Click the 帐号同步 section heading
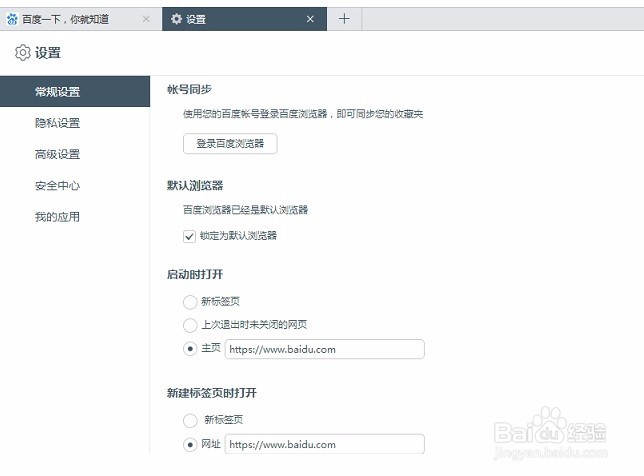The image size is (644, 476). (189, 89)
